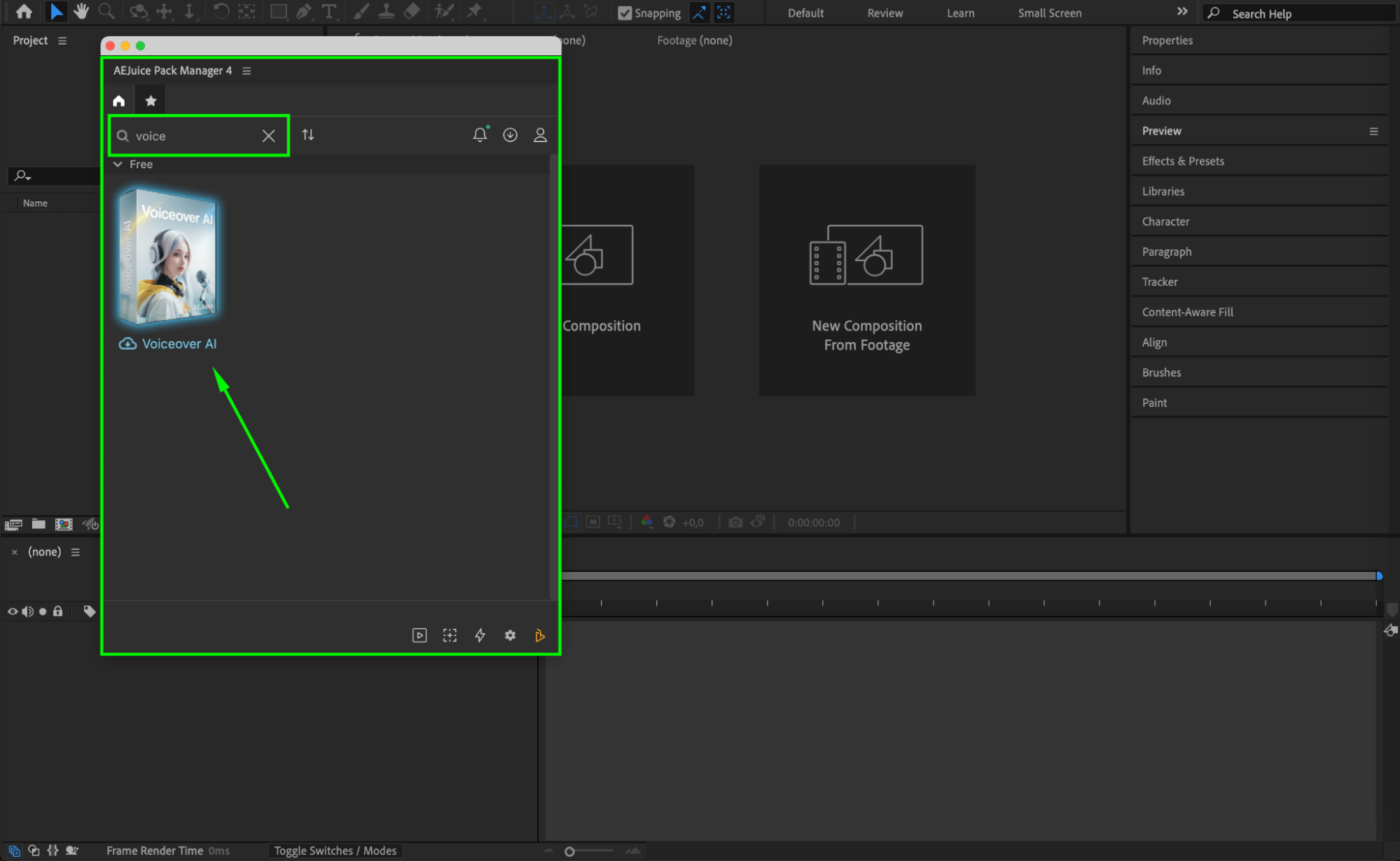Click the orange AEJuice logo icon

540,635
